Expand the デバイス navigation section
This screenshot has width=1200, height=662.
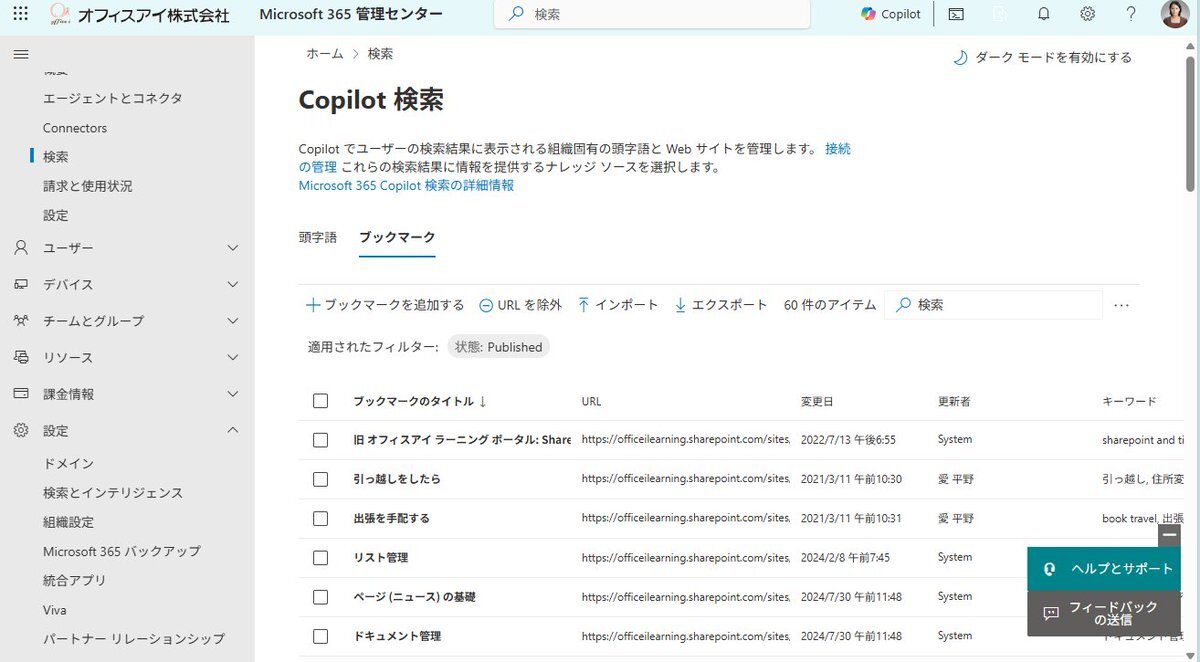pyautogui.click(x=127, y=285)
